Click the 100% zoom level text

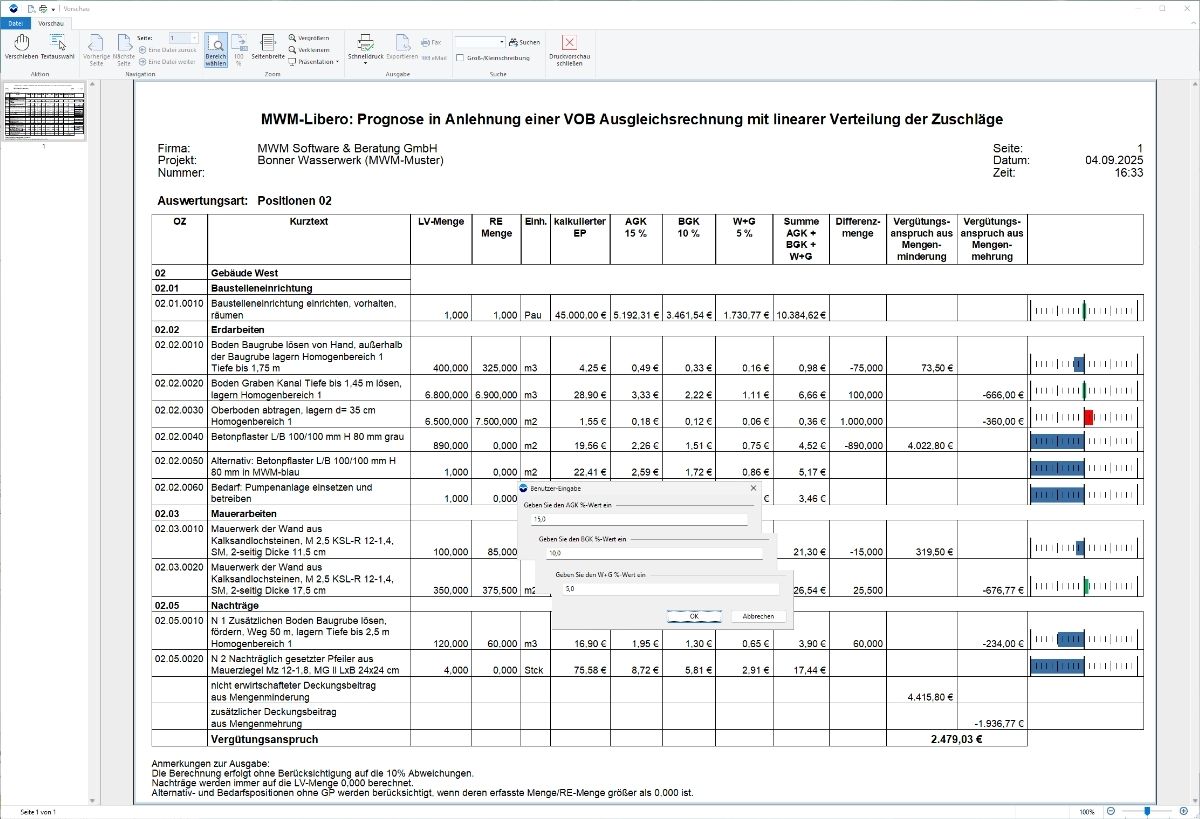pyautogui.click(x=1086, y=811)
